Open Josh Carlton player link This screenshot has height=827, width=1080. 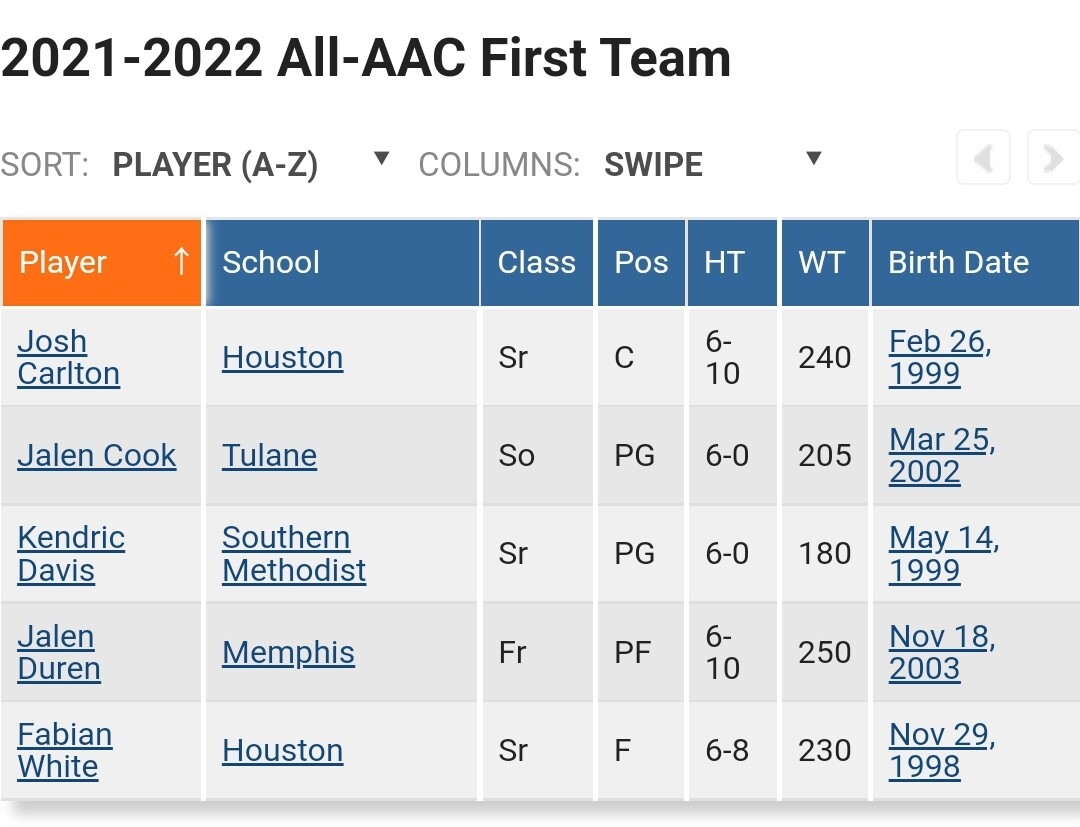(69, 357)
